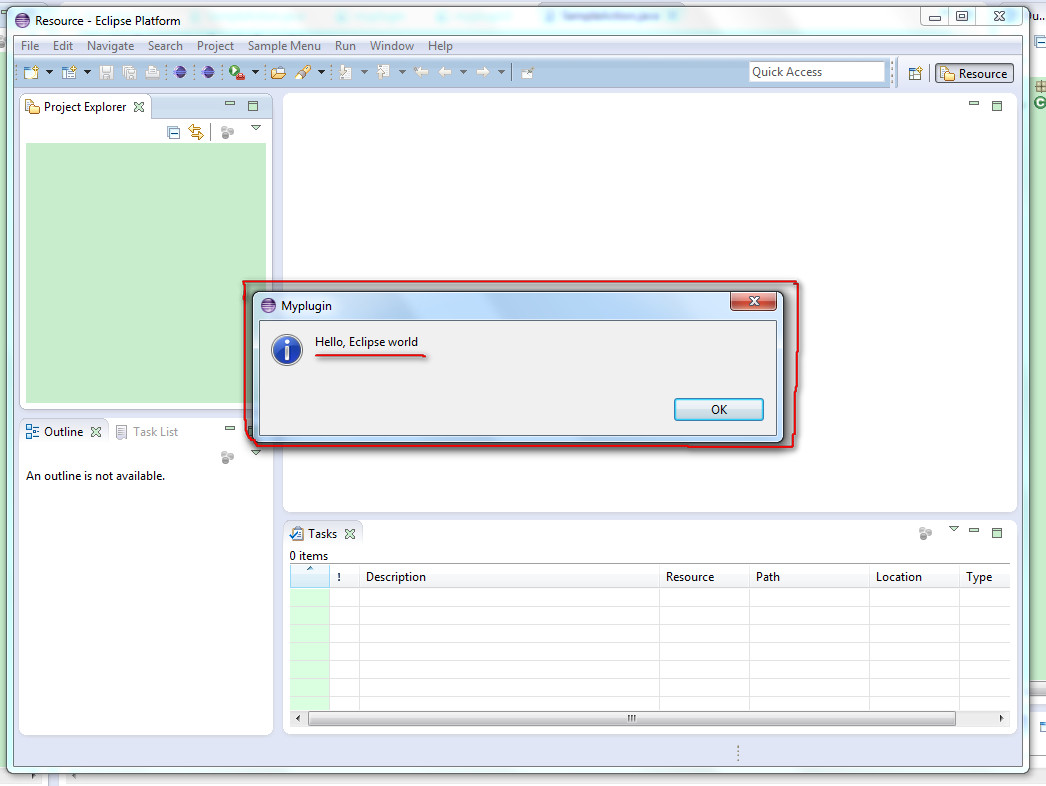Sort the Tasks table by Resource column

point(704,576)
